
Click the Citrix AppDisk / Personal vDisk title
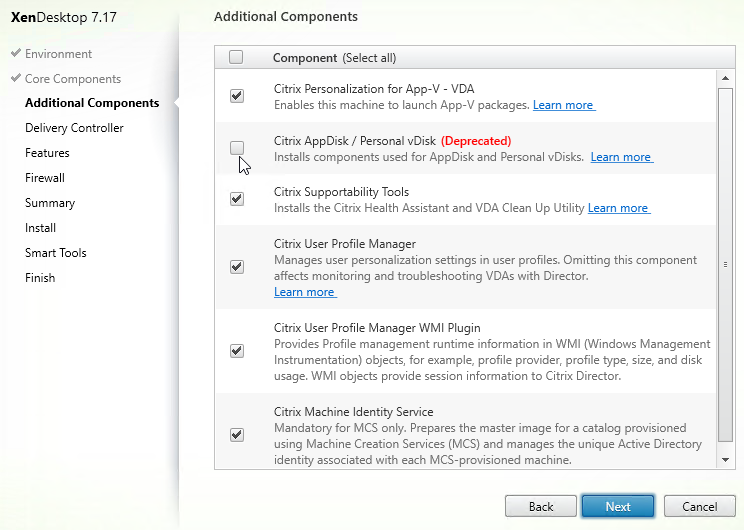pos(354,141)
